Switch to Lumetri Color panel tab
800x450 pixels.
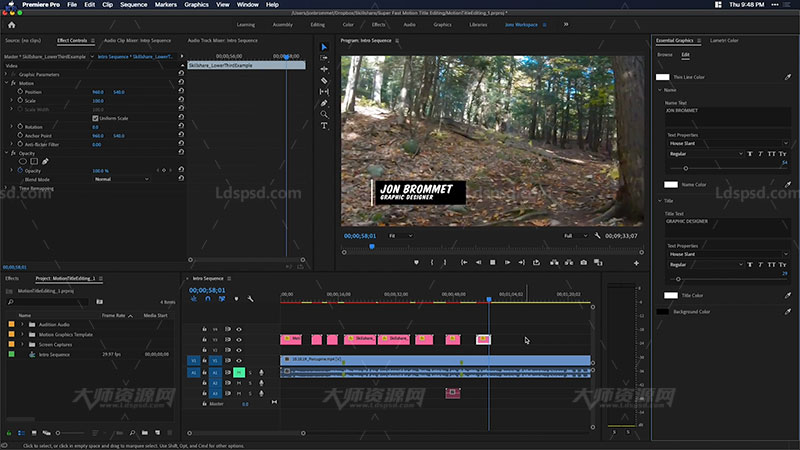[x=724, y=40]
